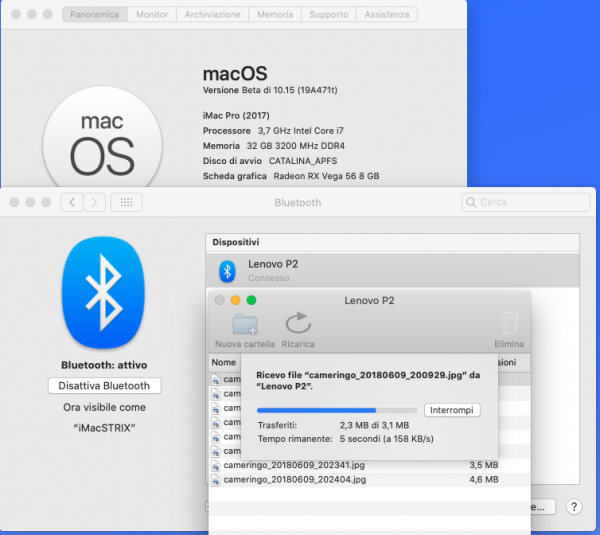Image resolution: width=600 pixels, height=535 pixels.
Task: Click the Processore 3,7 GHz line
Action: pyautogui.click(x=273, y=131)
